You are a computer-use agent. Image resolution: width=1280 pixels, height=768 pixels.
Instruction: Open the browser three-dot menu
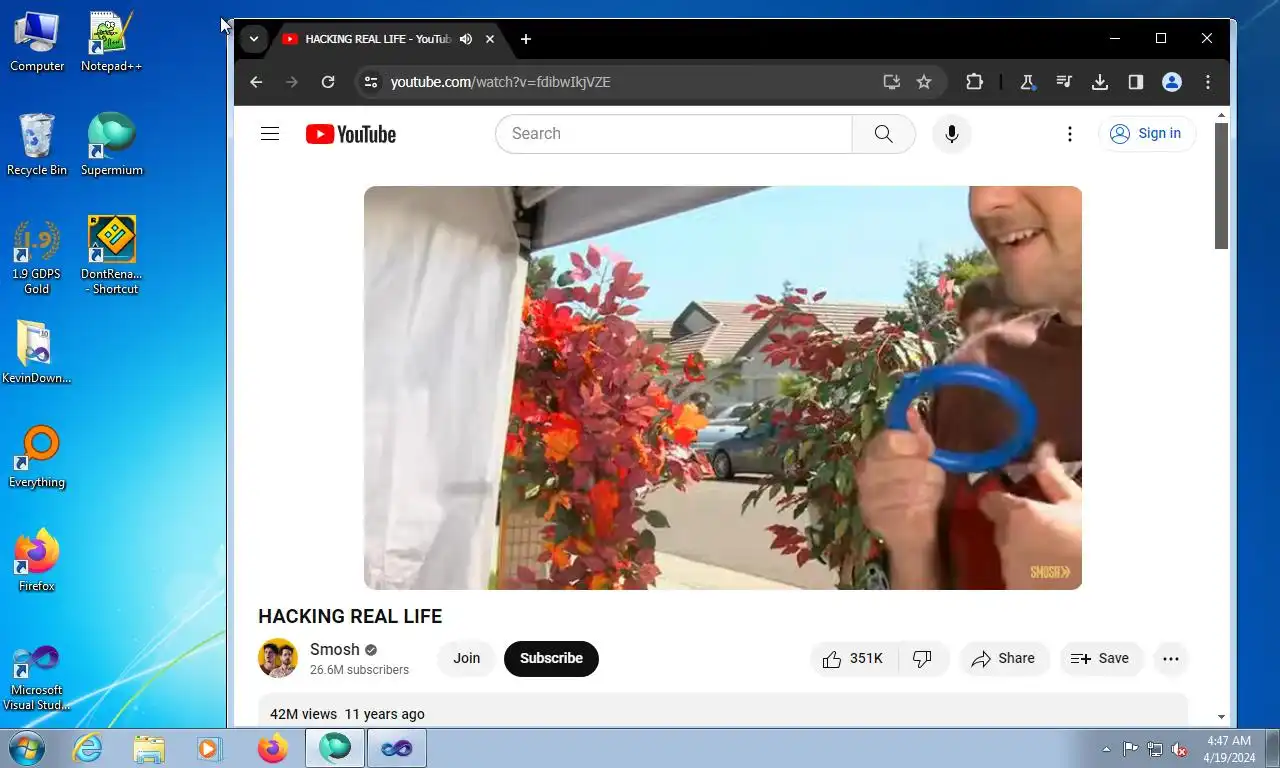point(1208,82)
